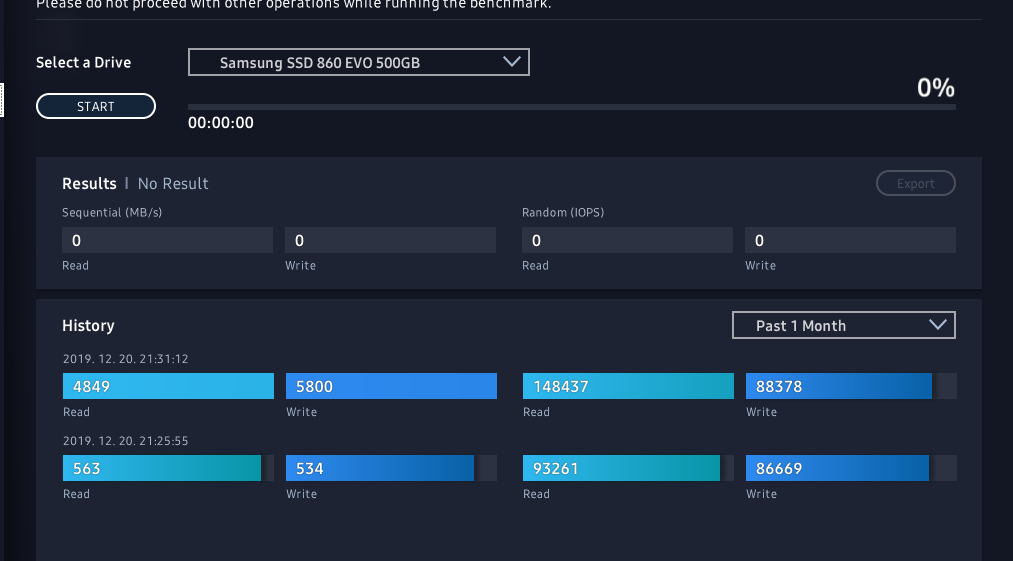Click the Export results button

click(915, 183)
